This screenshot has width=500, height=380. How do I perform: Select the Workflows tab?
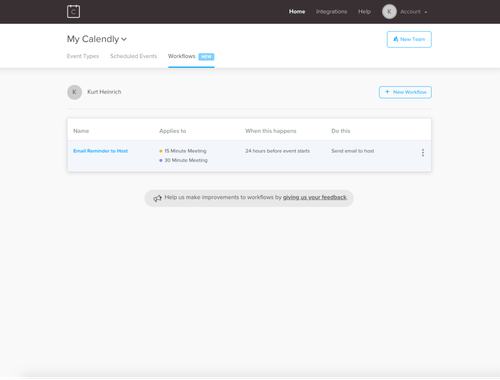point(181,56)
